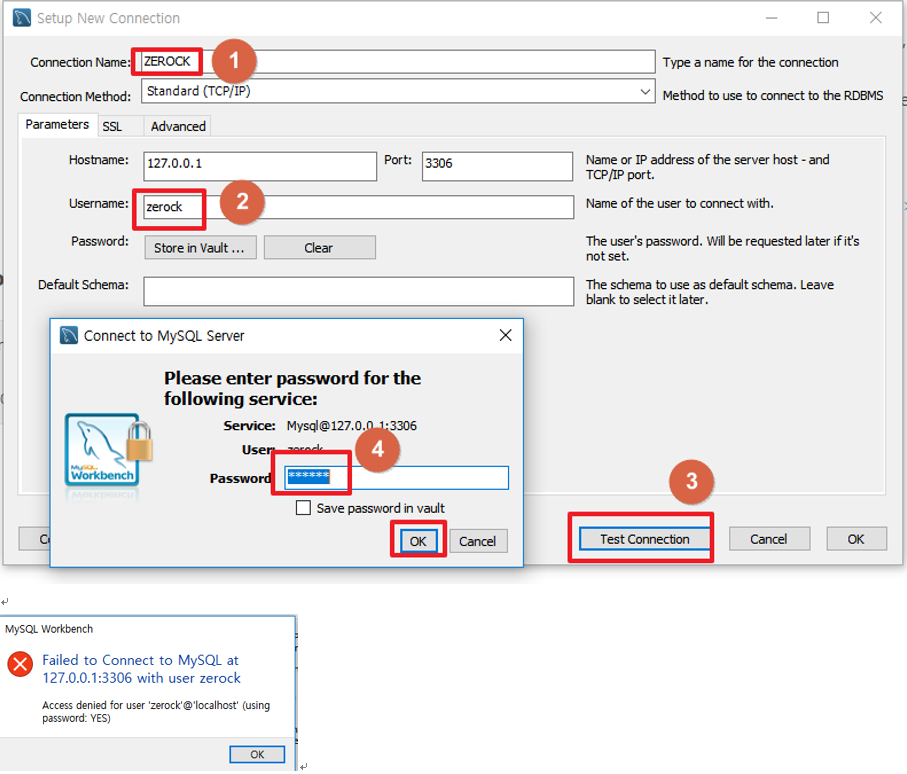Focus the Username field
The image size is (907, 774).
(359, 207)
